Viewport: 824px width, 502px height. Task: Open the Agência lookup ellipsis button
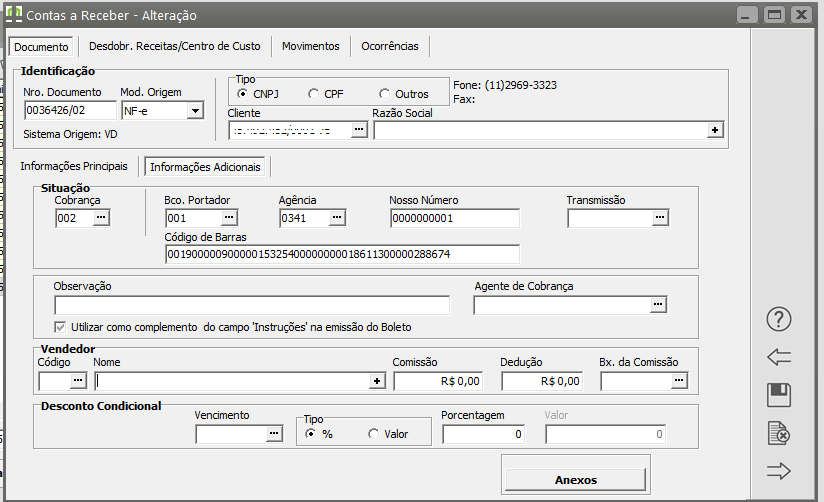tap(337, 217)
